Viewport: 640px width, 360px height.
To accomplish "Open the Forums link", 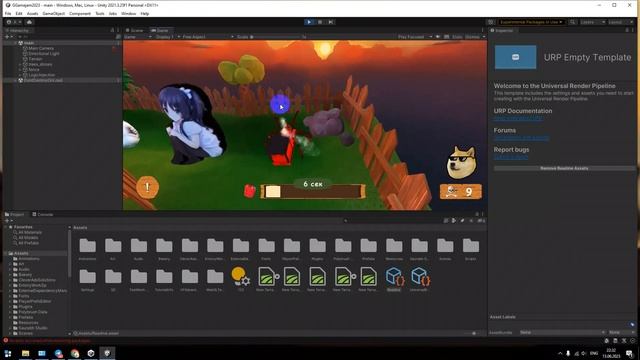I will 522,138.
